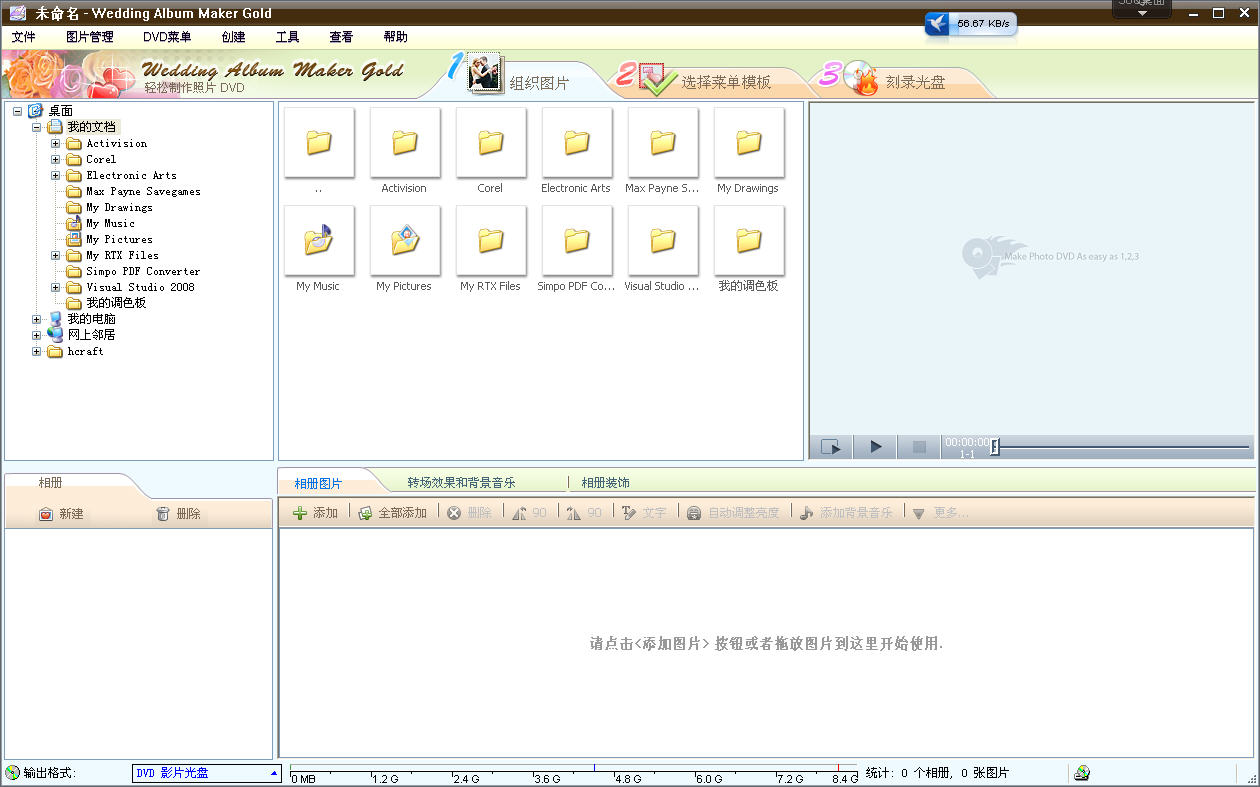This screenshot has width=1260, height=787.
Task: Collapse the 我的文档 tree node
Action: click(x=37, y=128)
